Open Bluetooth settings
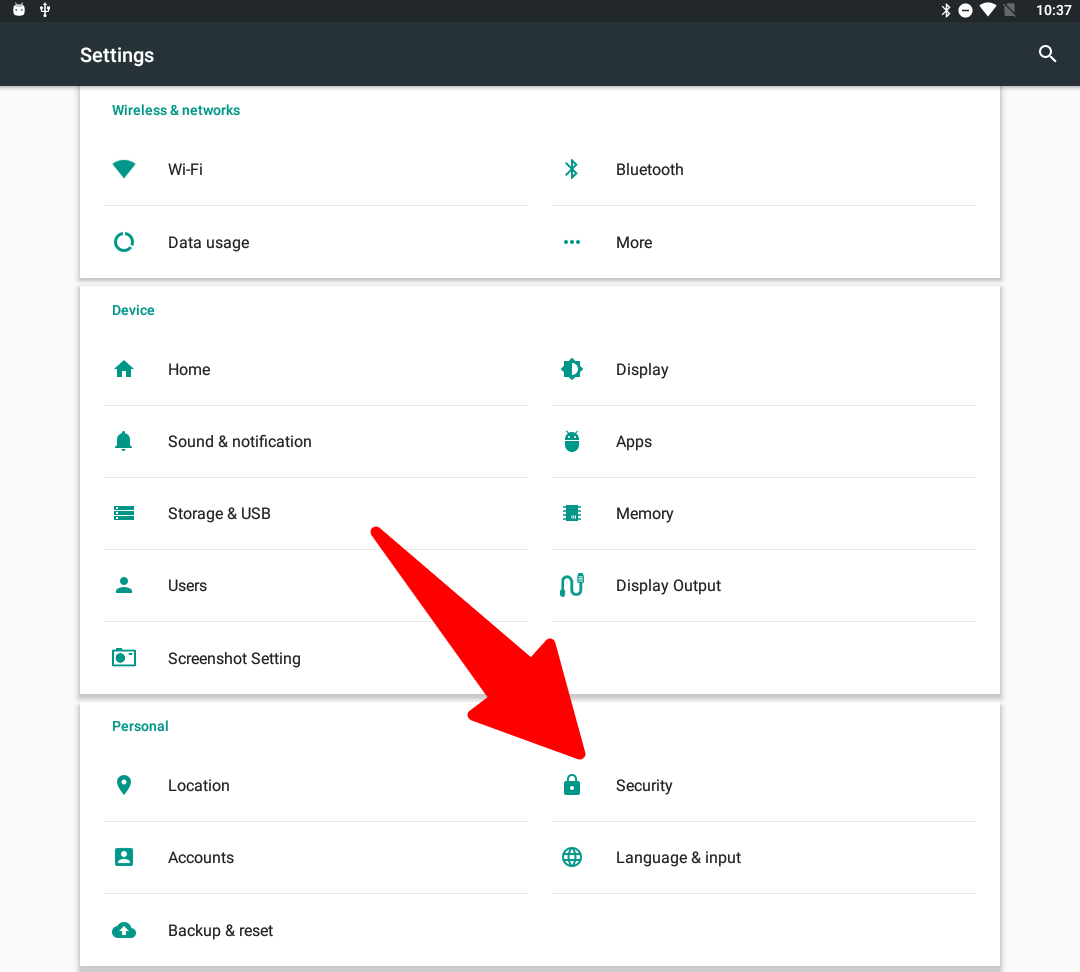The width and height of the screenshot is (1080, 972). click(x=764, y=169)
